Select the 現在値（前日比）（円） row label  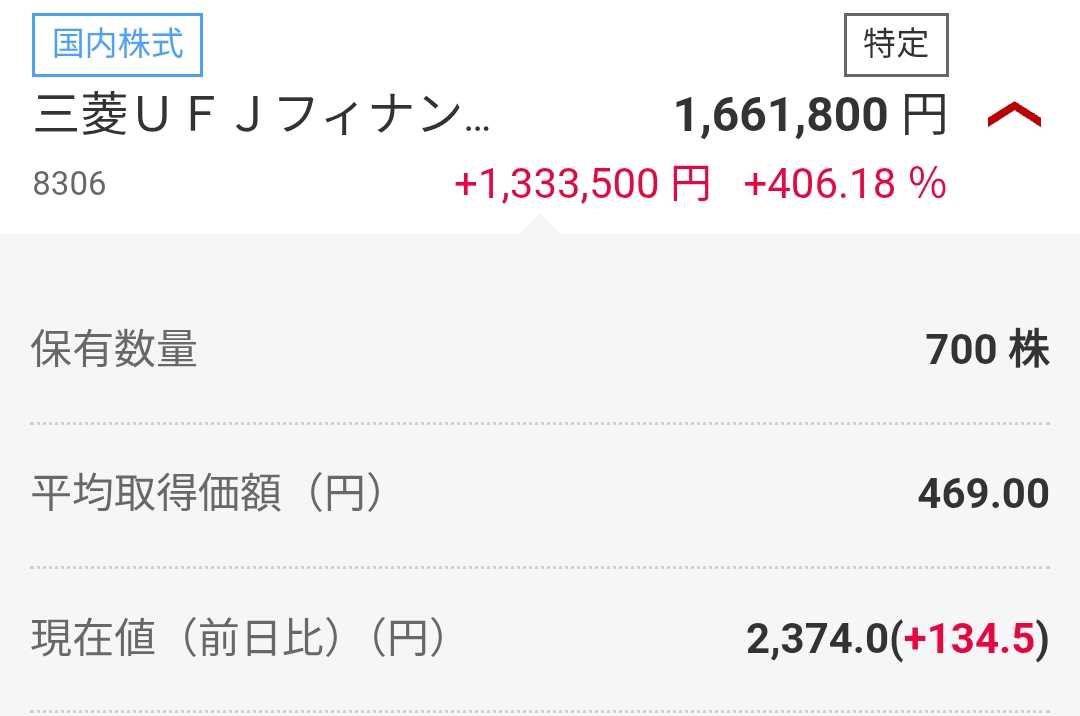(237, 639)
